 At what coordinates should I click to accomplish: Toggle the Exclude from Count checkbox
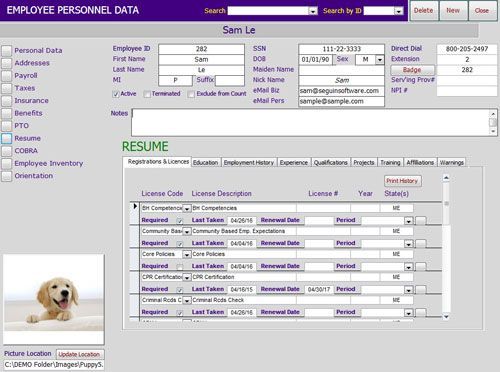(191, 94)
